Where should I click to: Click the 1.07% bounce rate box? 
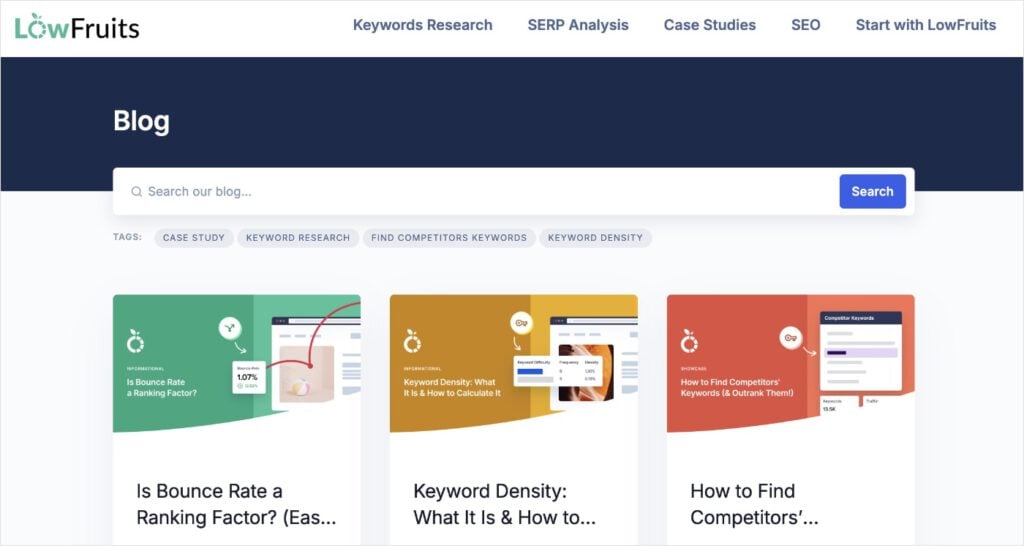(249, 377)
